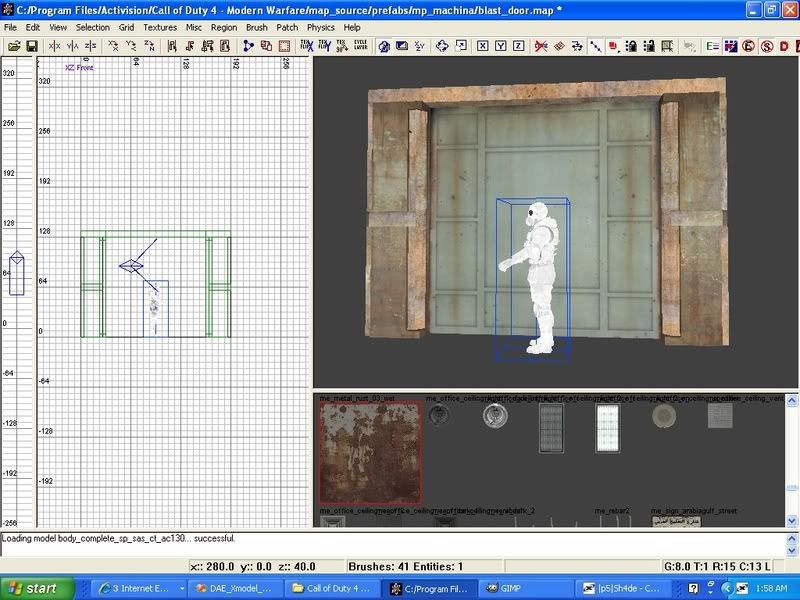Click the red letter D toolbar icon
This screenshot has width=800, height=600.
point(784,46)
